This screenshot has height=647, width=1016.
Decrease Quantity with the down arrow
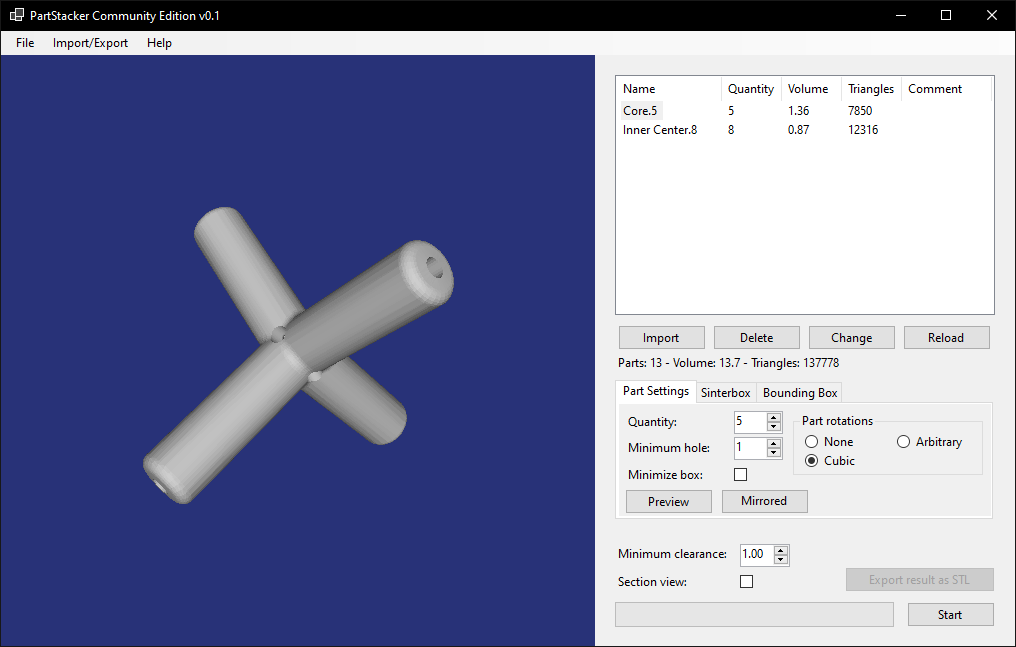(773, 426)
